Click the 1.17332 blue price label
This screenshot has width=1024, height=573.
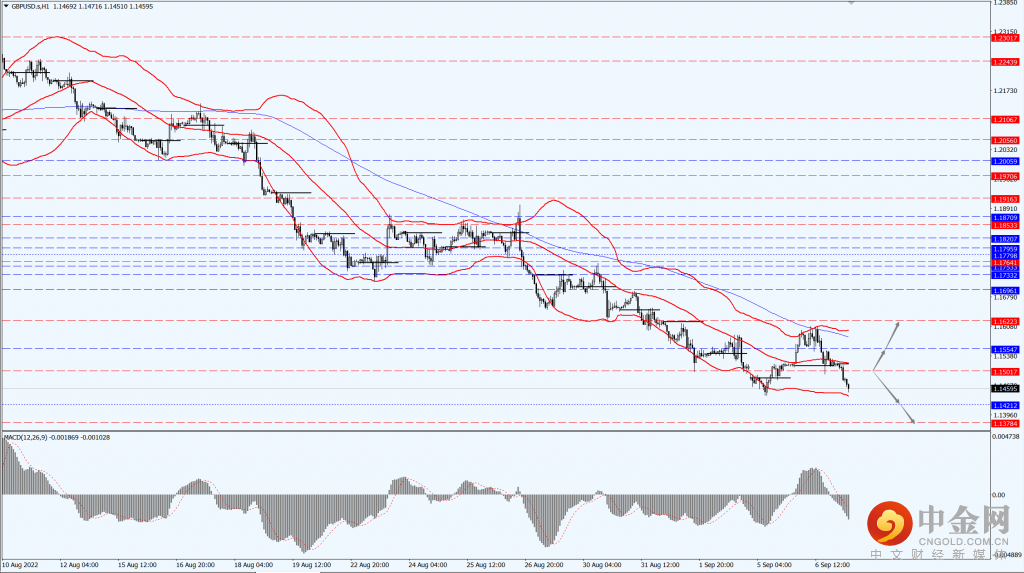coord(1004,276)
